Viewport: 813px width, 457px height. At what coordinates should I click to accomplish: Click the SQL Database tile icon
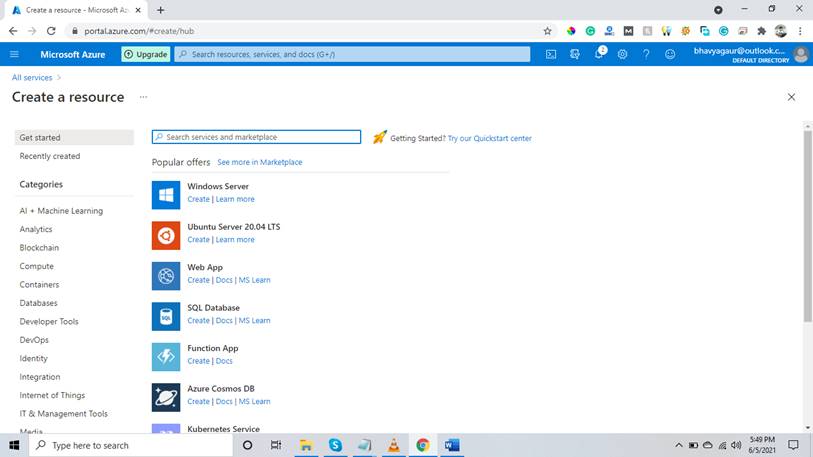166,316
